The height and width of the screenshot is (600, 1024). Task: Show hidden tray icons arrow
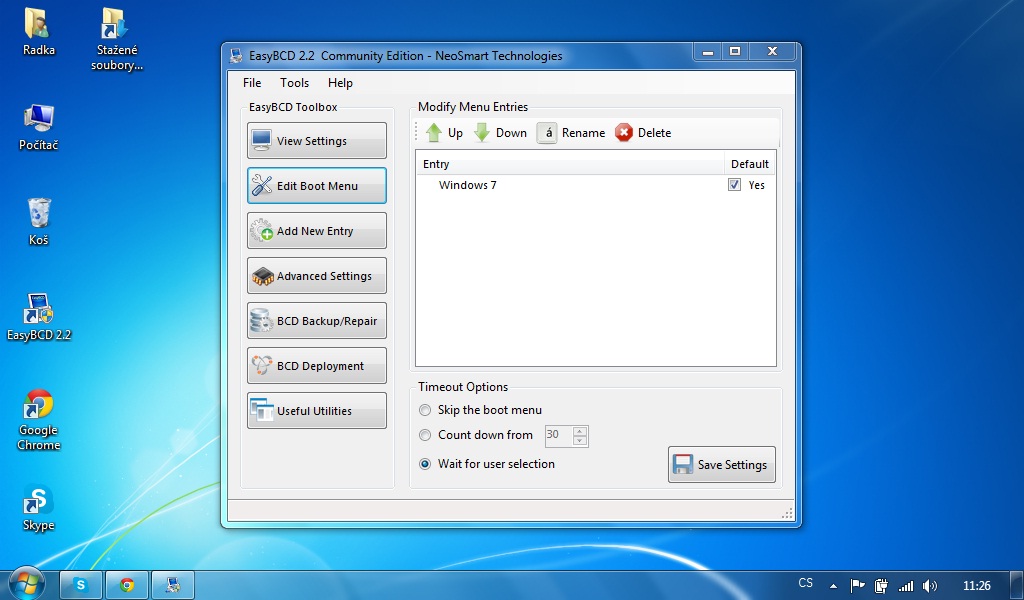click(833, 586)
